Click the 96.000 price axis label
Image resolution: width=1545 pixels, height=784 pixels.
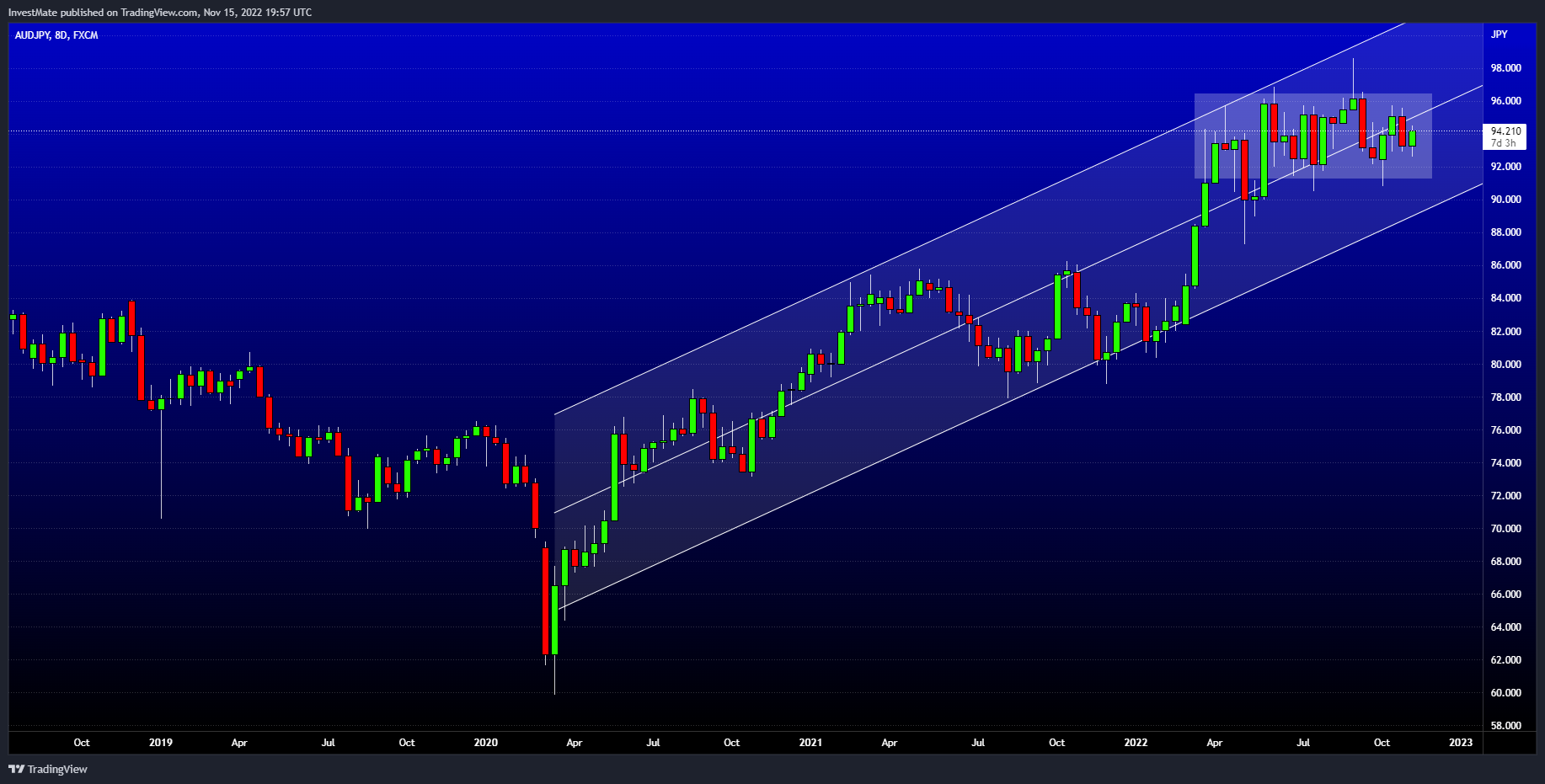(1505, 101)
